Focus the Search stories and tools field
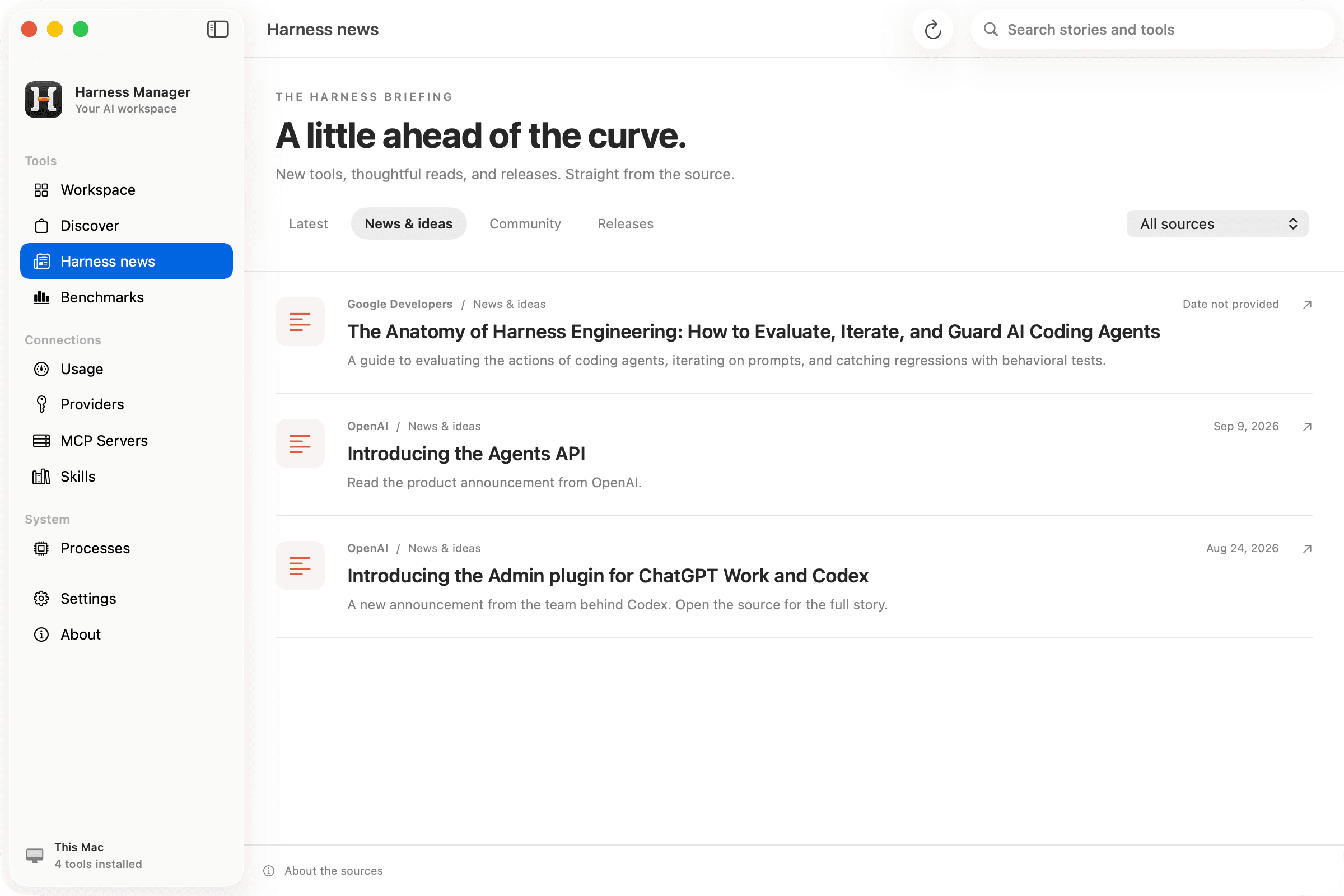This screenshot has width=1344, height=896. pos(1152,30)
